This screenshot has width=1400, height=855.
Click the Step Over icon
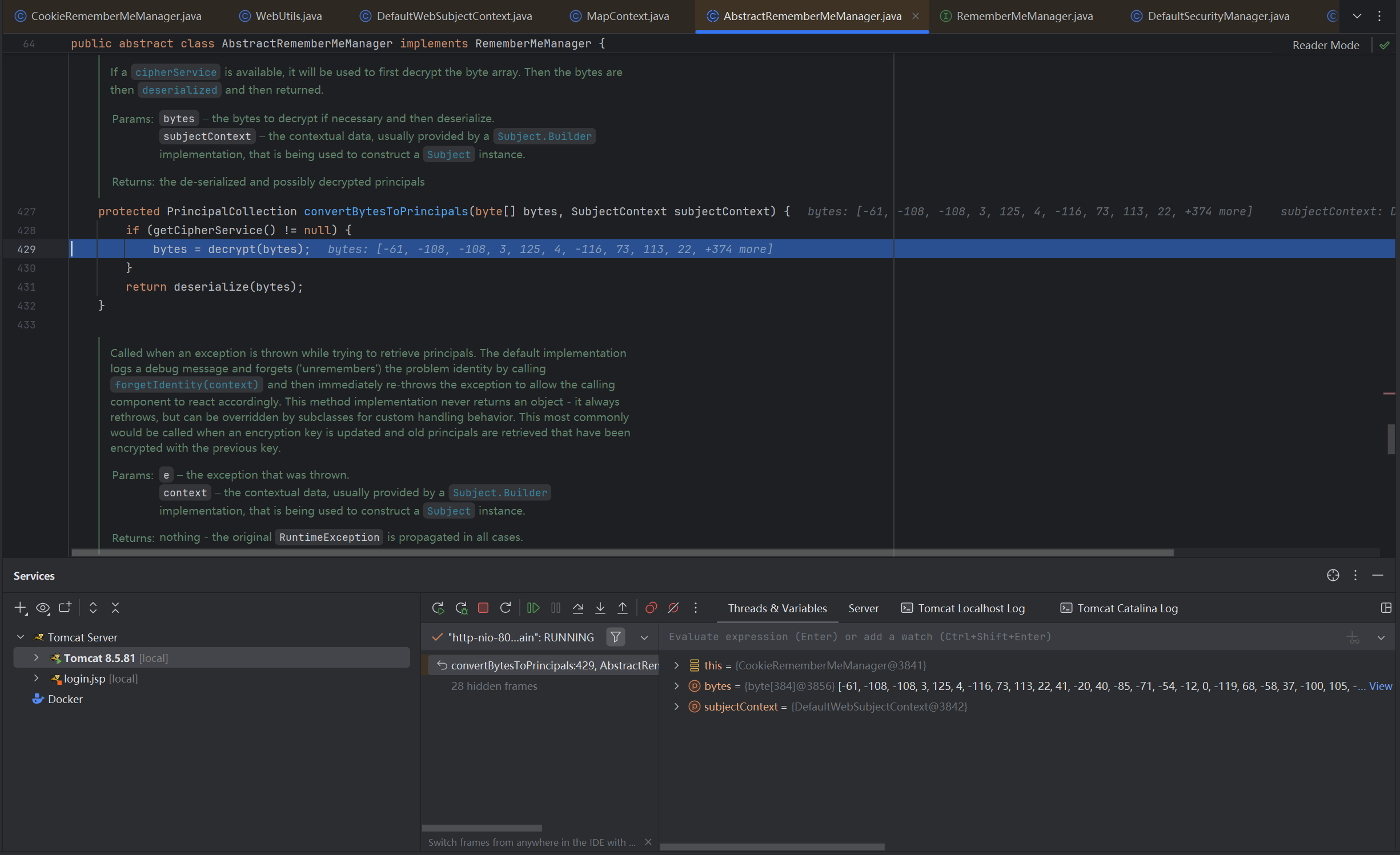click(578, 608)
